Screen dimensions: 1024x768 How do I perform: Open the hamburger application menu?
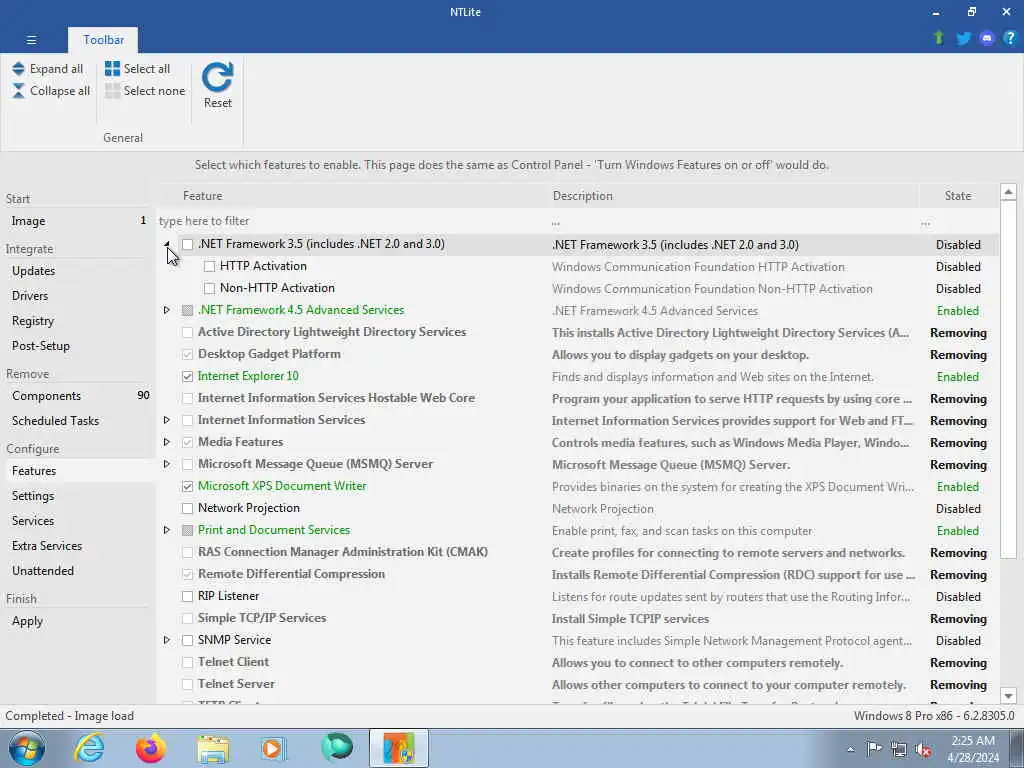click(31, 40)
